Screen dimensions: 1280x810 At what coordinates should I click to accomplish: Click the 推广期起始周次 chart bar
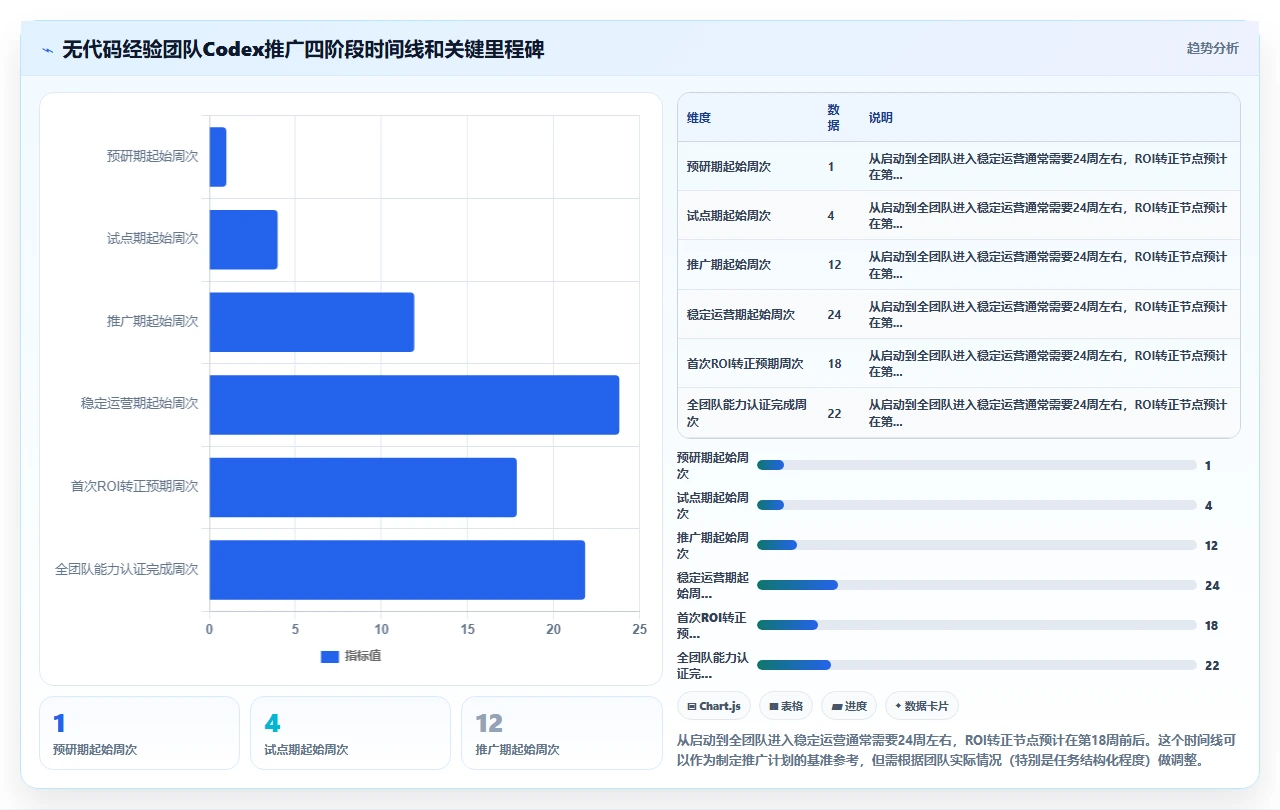point(312,322)
